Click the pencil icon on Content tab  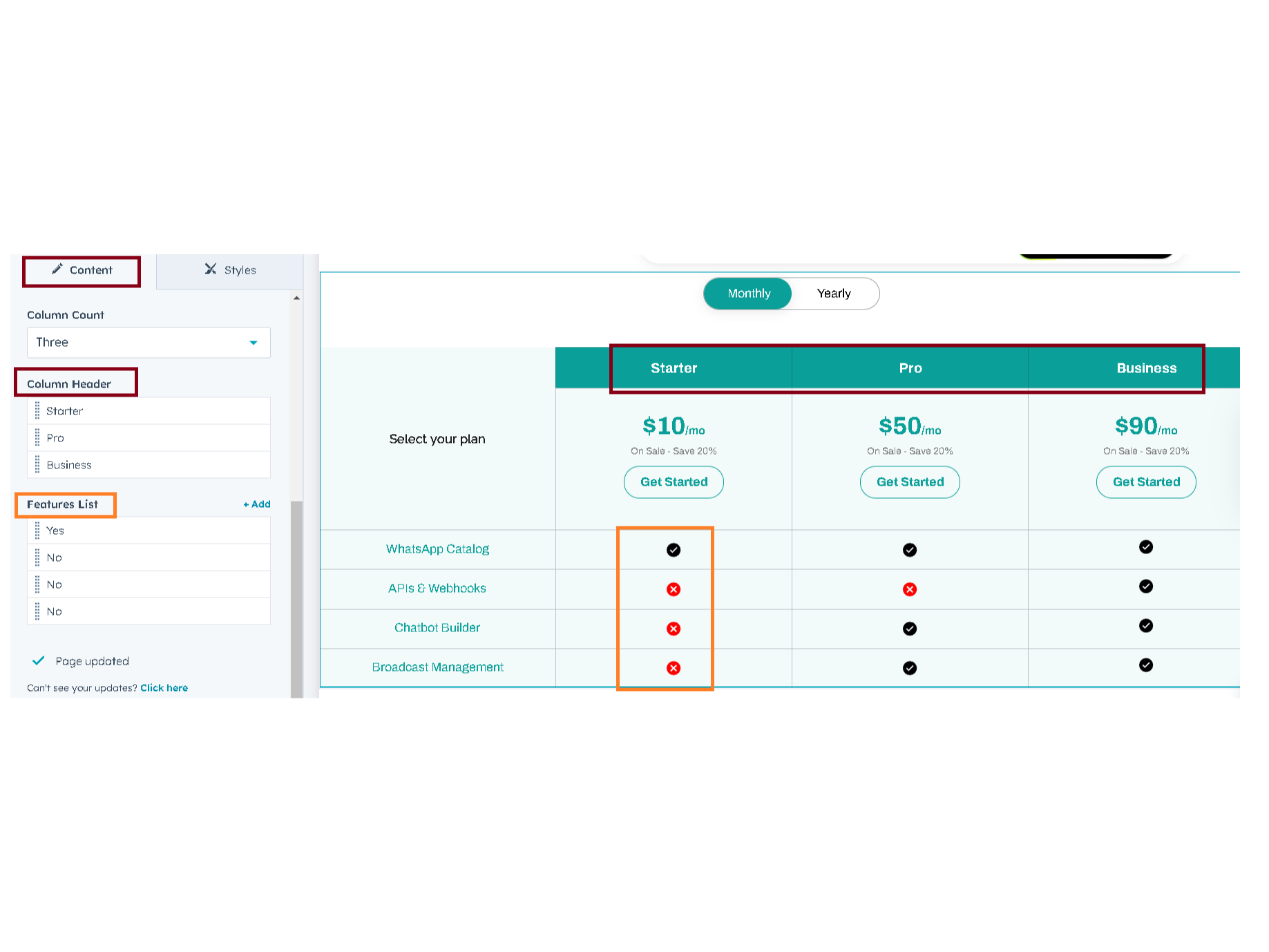[x=58, y=269]
